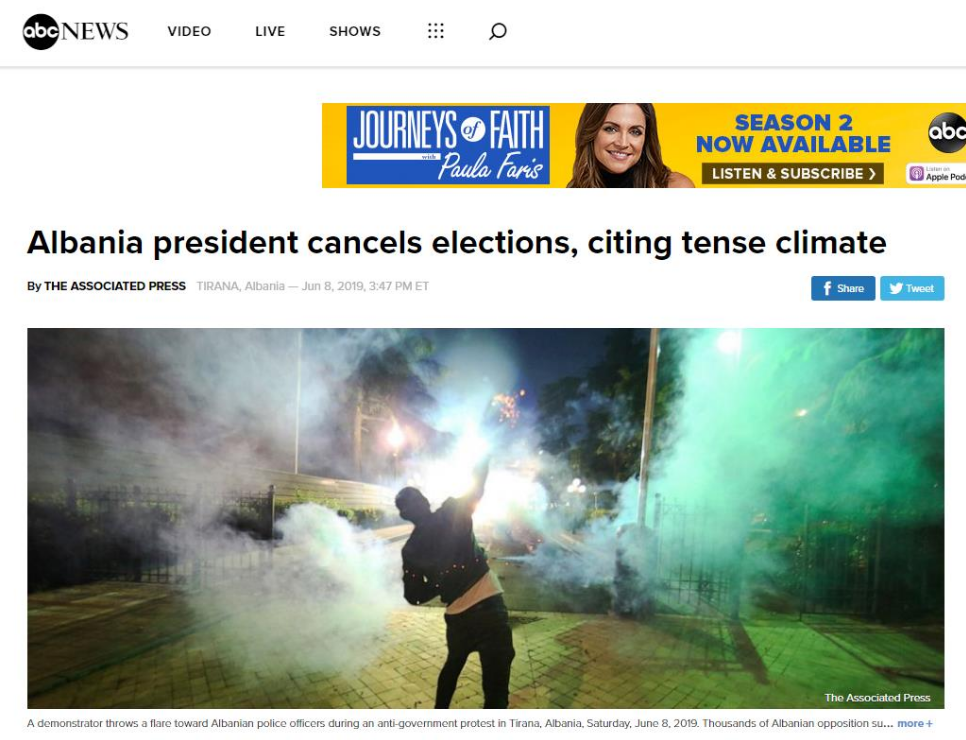
Task: Click the abc circle logo in banner ad
Action: tap(947, 132)
